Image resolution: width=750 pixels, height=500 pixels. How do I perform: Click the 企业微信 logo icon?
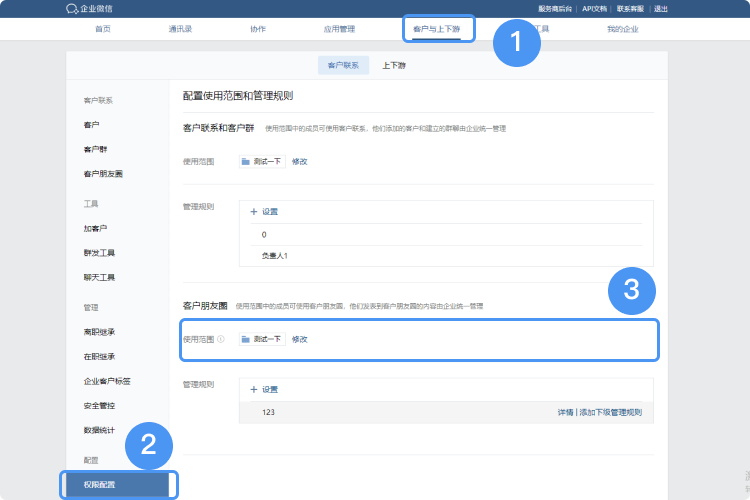[x=71, y=8]
